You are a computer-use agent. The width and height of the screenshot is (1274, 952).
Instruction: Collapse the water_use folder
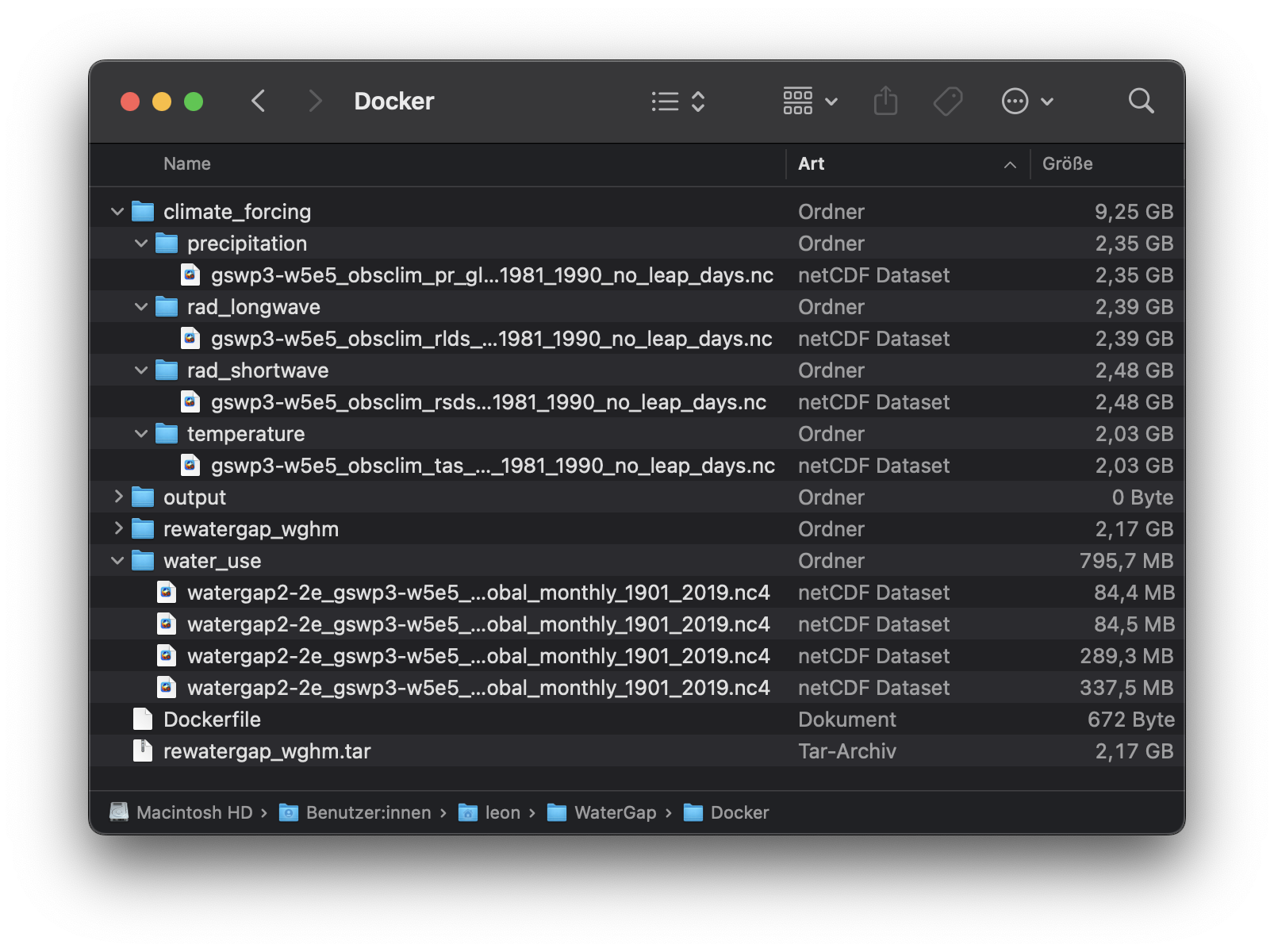click(x=117, y=561)
